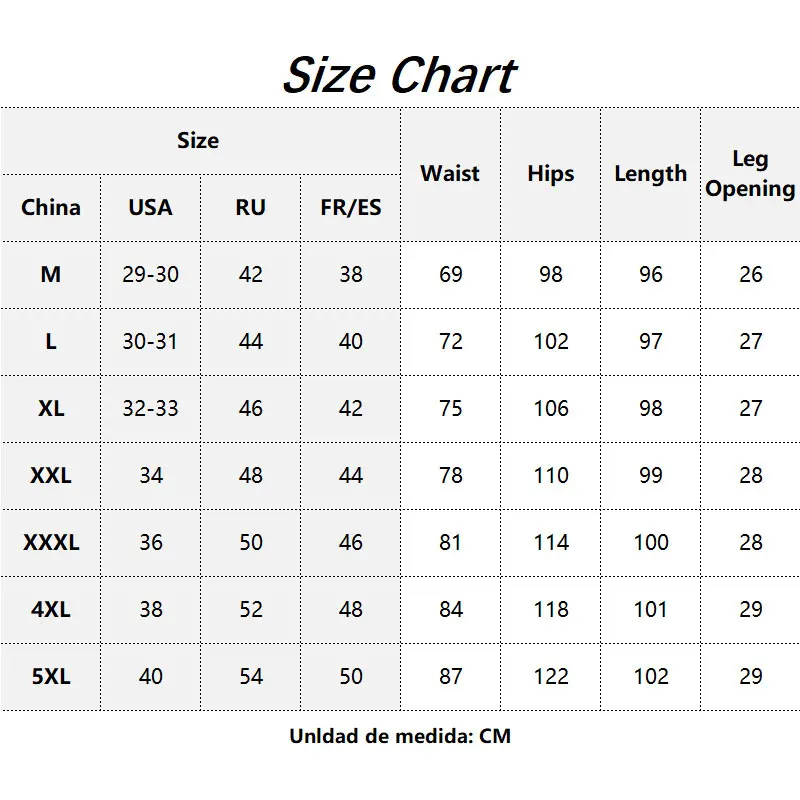Click the RU column header
Image resolution: width=800 pixels, height=800 pixels.
pyautogui.click(x=250, y=208)
